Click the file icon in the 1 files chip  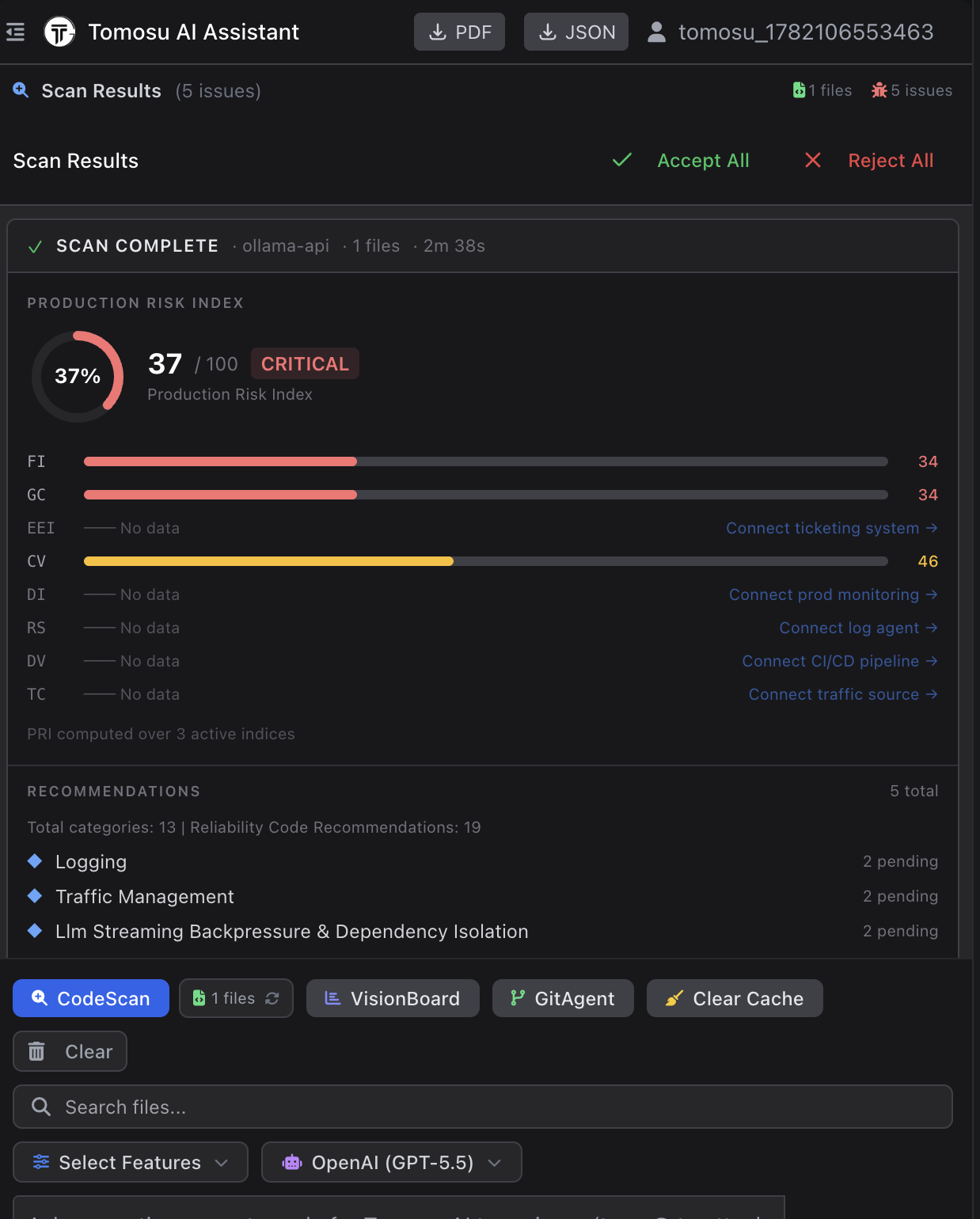199,998
